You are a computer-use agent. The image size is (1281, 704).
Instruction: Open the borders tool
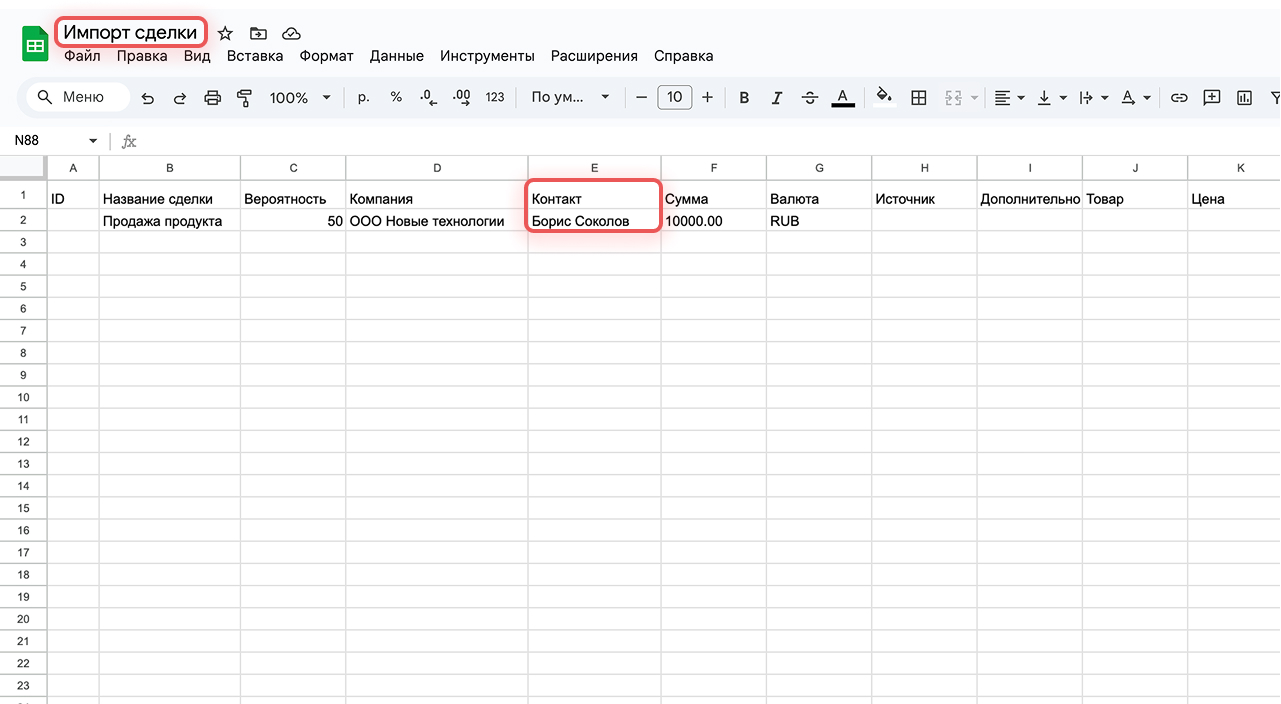(919, 97)
